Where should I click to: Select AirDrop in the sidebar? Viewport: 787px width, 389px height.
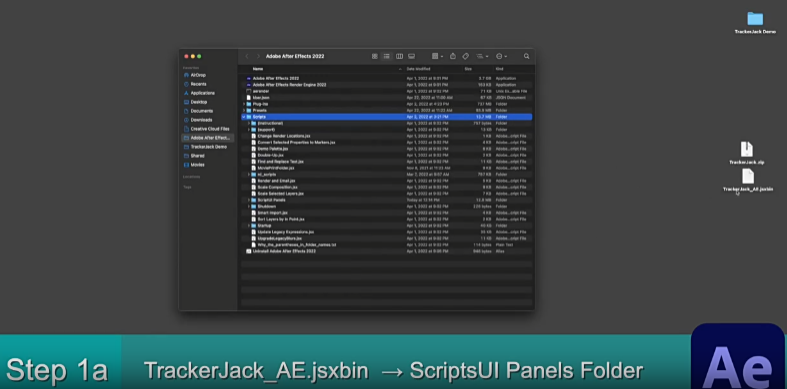[x=198, y=75]
